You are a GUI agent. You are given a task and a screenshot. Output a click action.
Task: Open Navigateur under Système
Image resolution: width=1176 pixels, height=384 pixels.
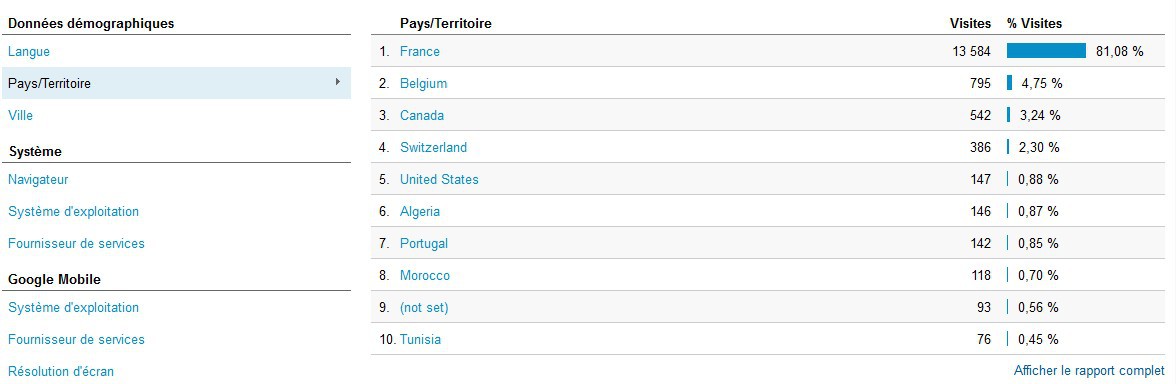[38, 179]
